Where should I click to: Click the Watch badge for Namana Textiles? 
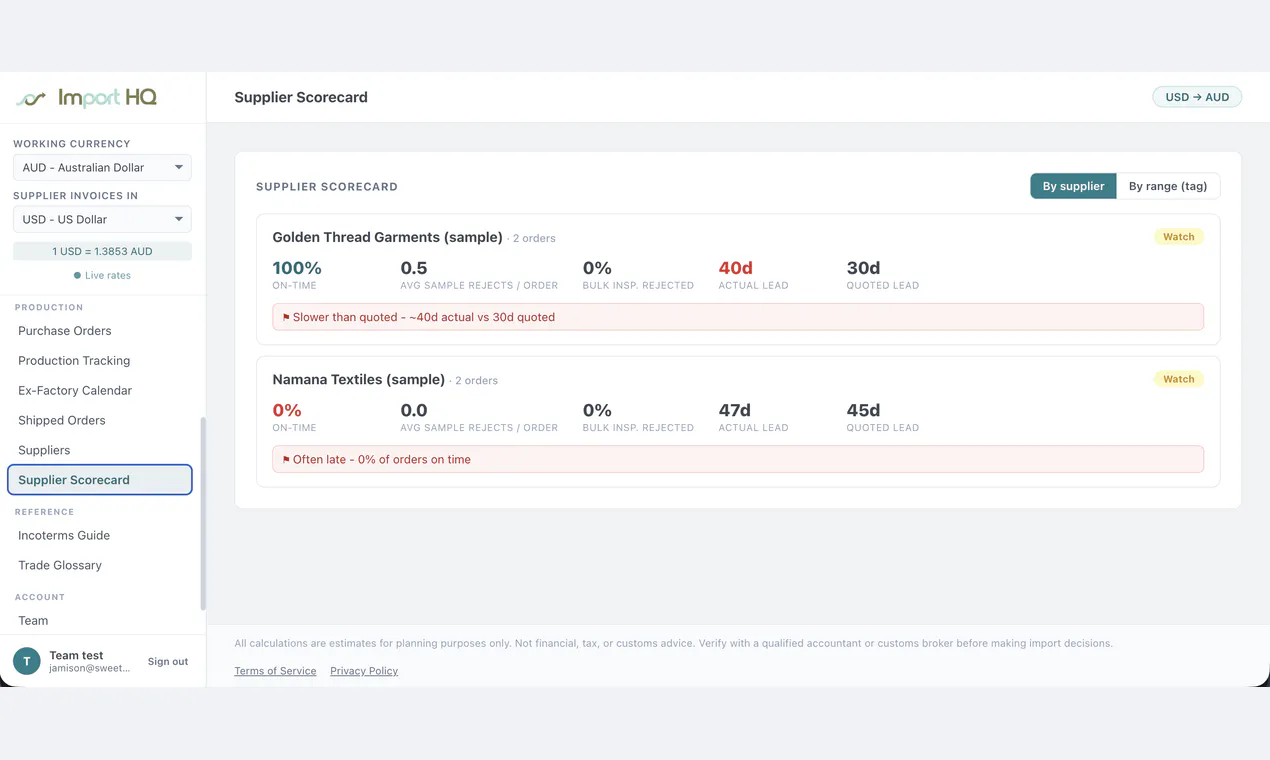(1178, 379)
